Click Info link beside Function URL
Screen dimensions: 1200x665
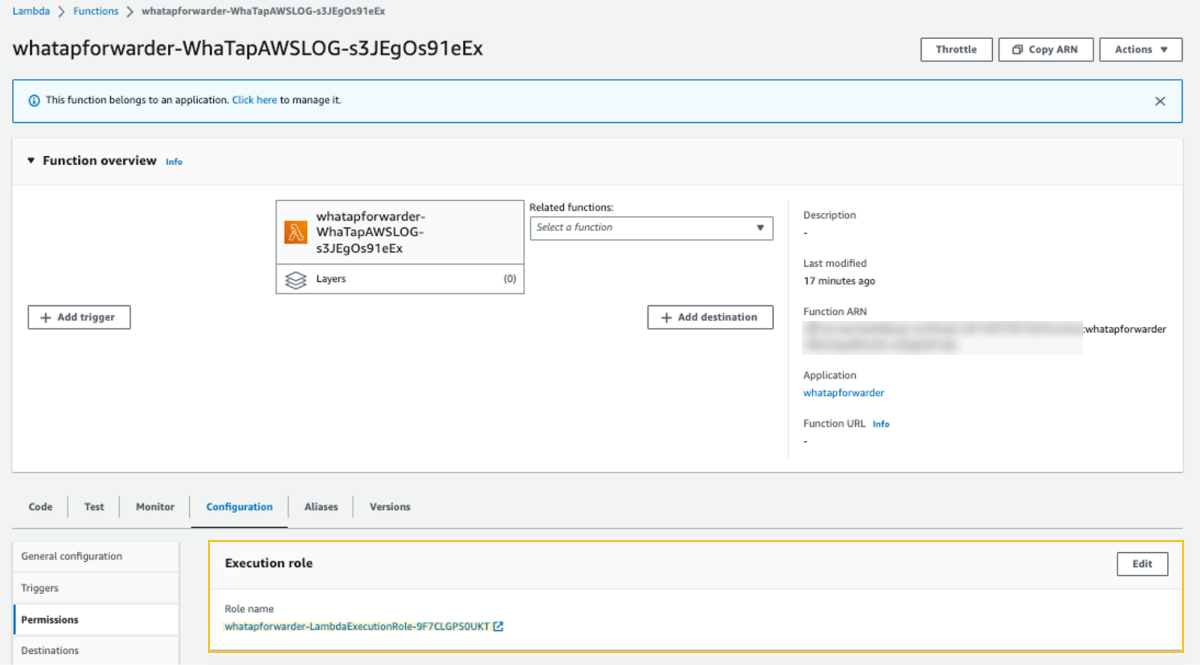[881, 424]
